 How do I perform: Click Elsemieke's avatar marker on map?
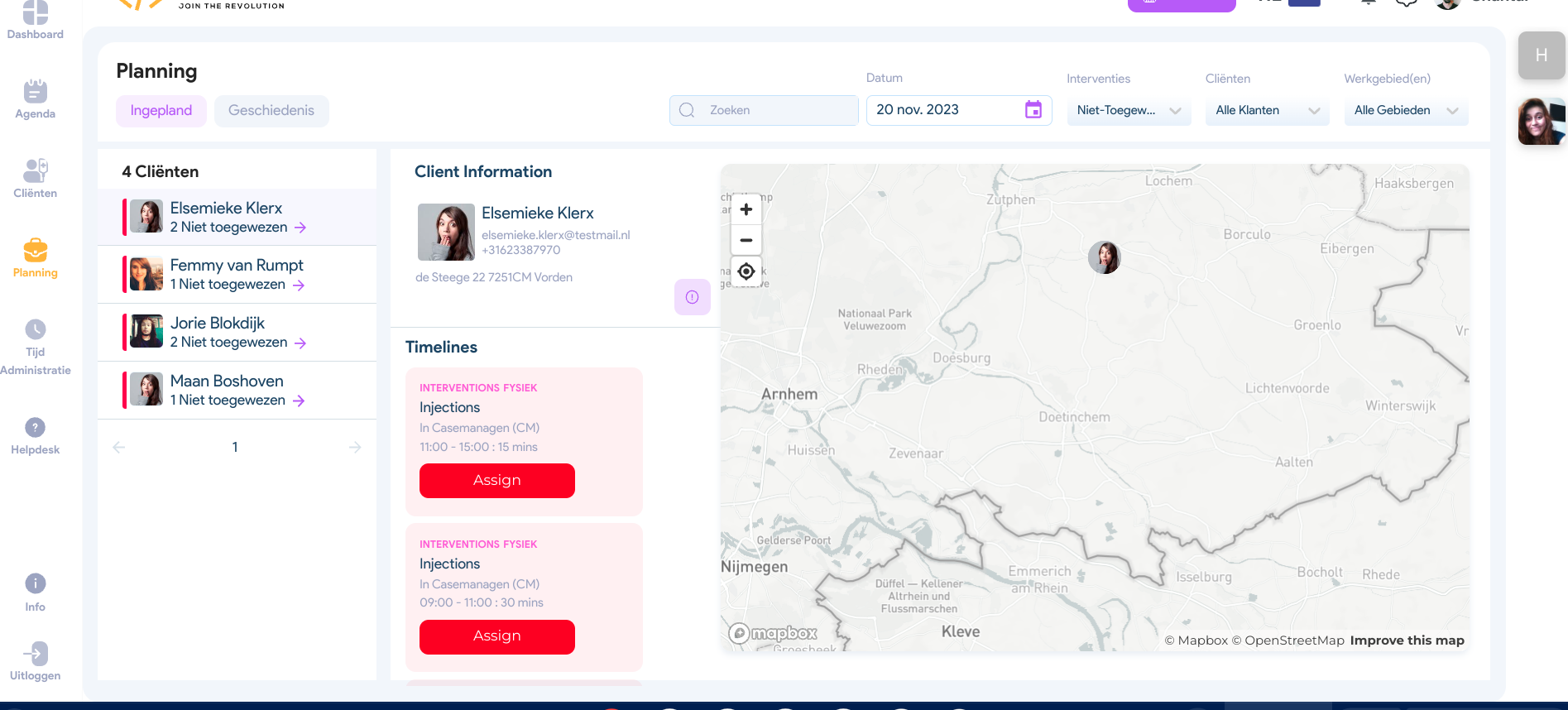[x=1104, y=257]
